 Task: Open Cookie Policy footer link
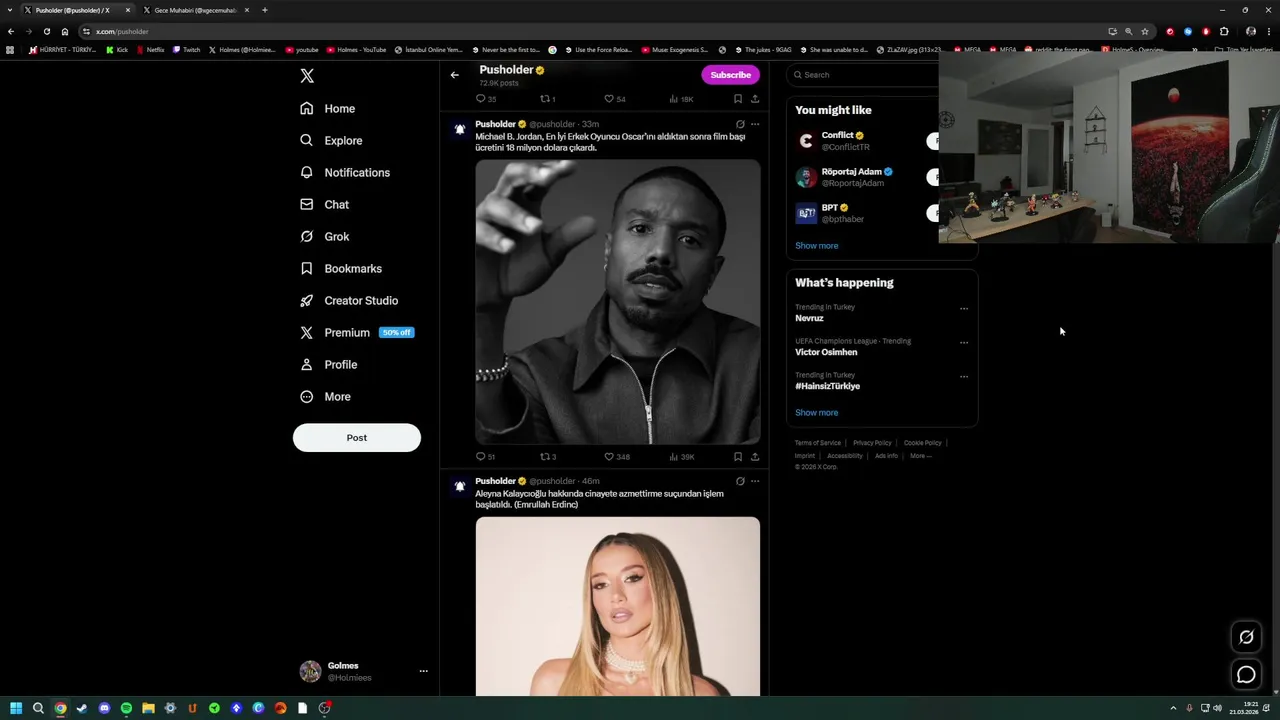point(922,443)
